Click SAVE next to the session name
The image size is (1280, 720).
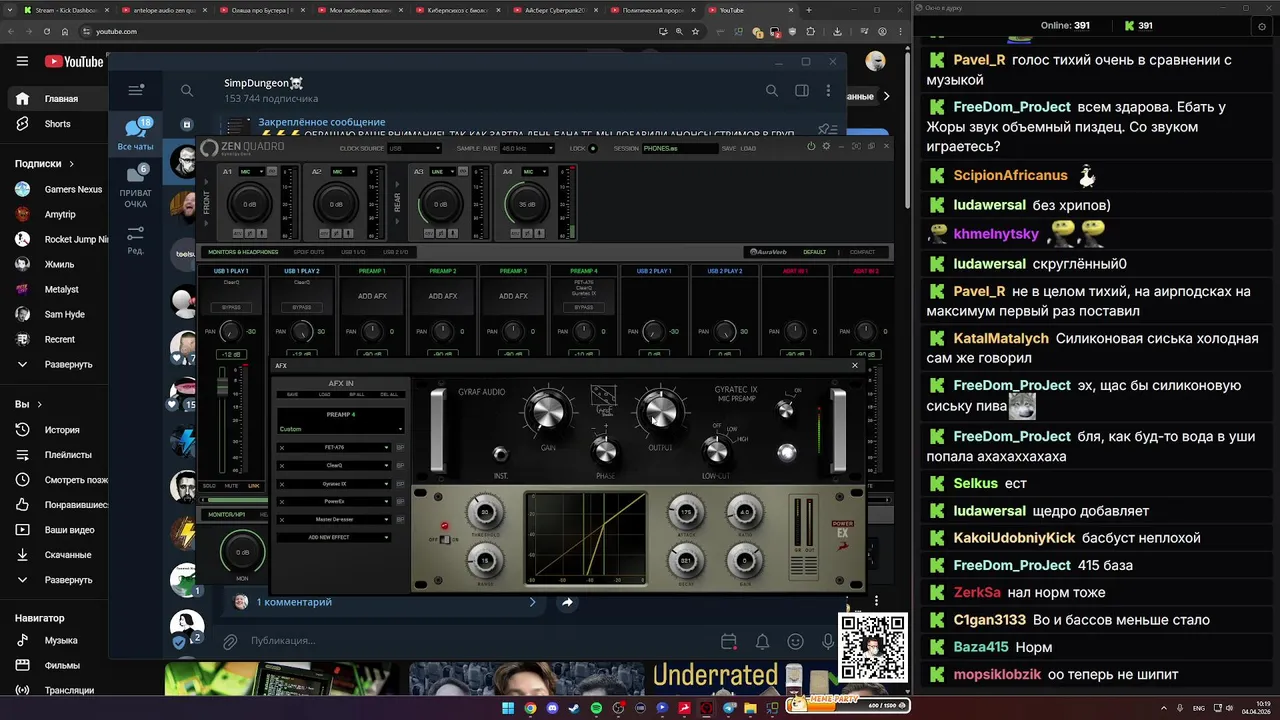(729, 148)
